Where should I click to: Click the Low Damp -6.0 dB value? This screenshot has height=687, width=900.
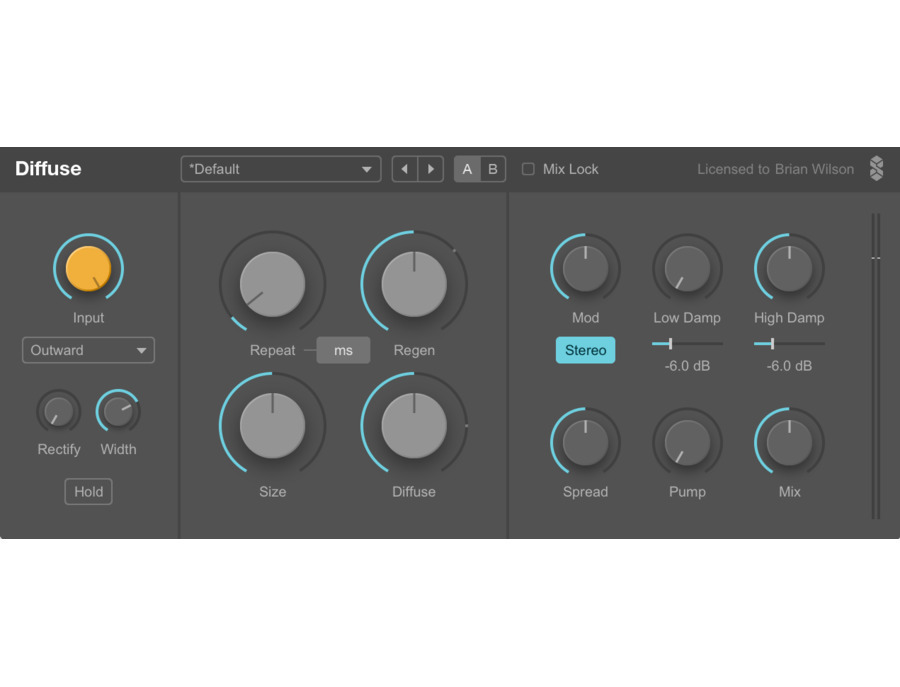tap(687, 366)
